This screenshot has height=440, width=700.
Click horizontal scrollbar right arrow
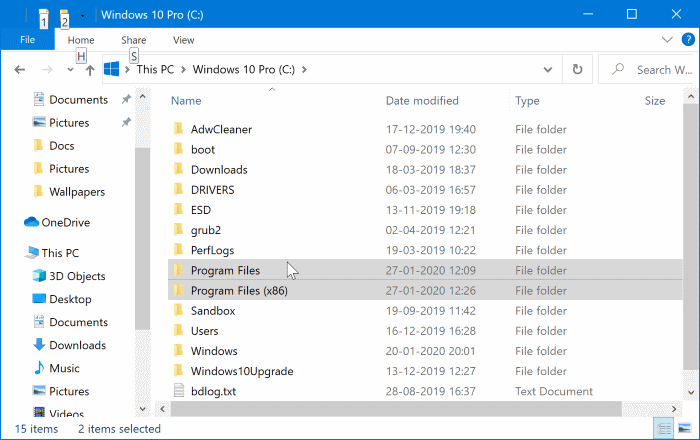[x=674, y=408]
